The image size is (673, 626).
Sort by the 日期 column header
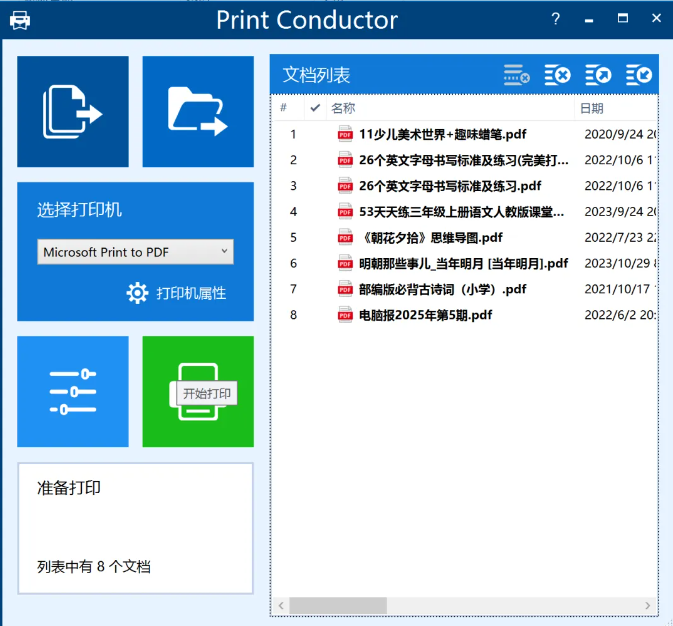pos(615,108)
